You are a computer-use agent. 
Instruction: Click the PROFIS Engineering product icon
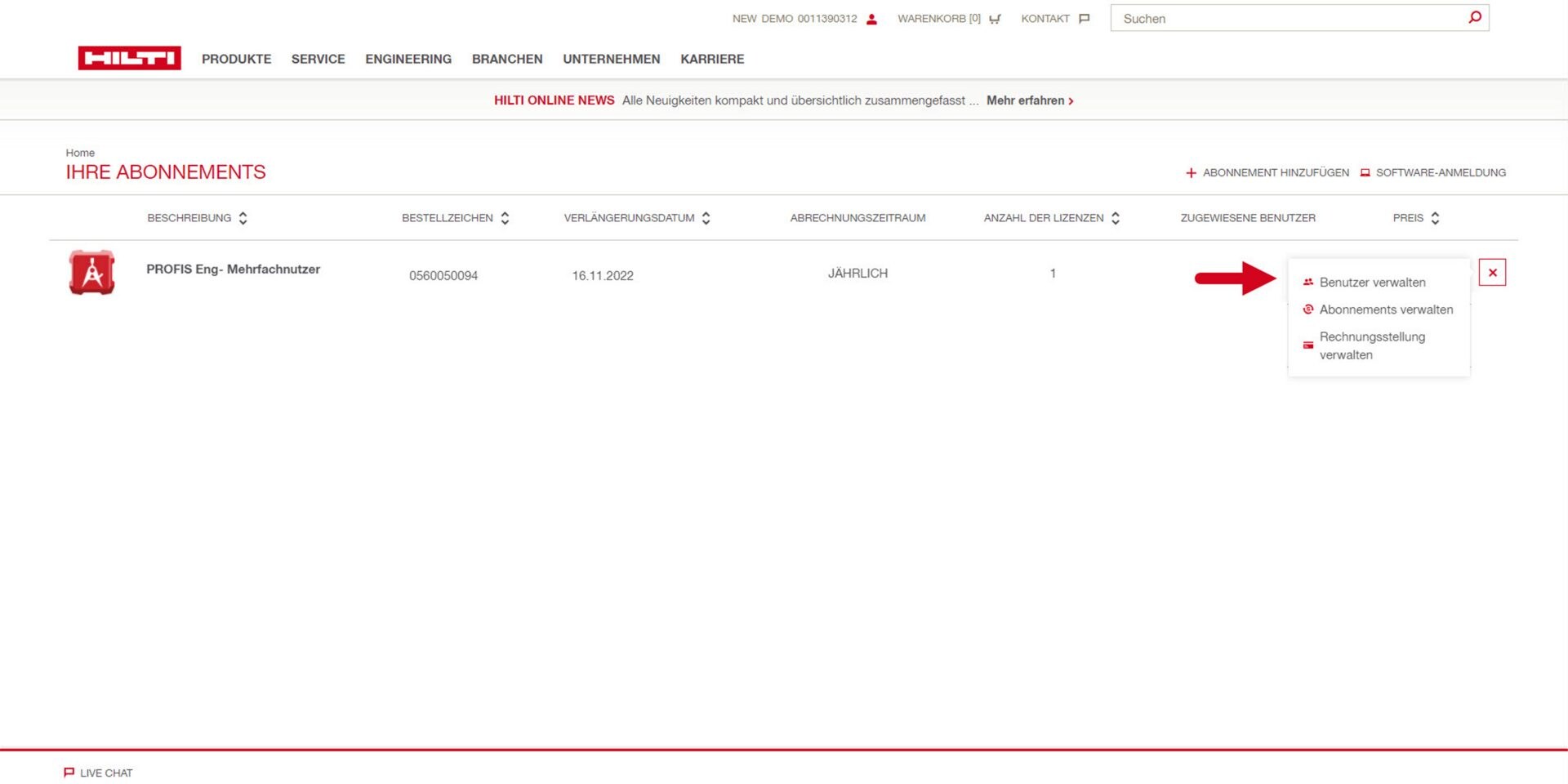click(x=91, y=273)
